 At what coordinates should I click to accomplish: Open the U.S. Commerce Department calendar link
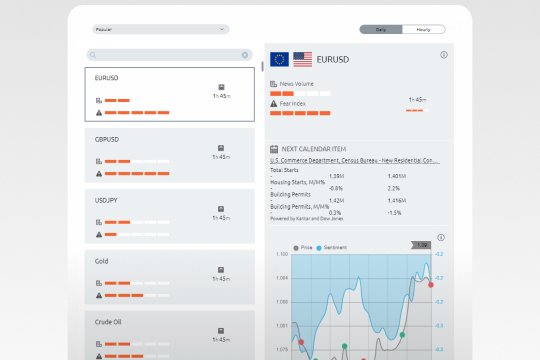(355, 161)
